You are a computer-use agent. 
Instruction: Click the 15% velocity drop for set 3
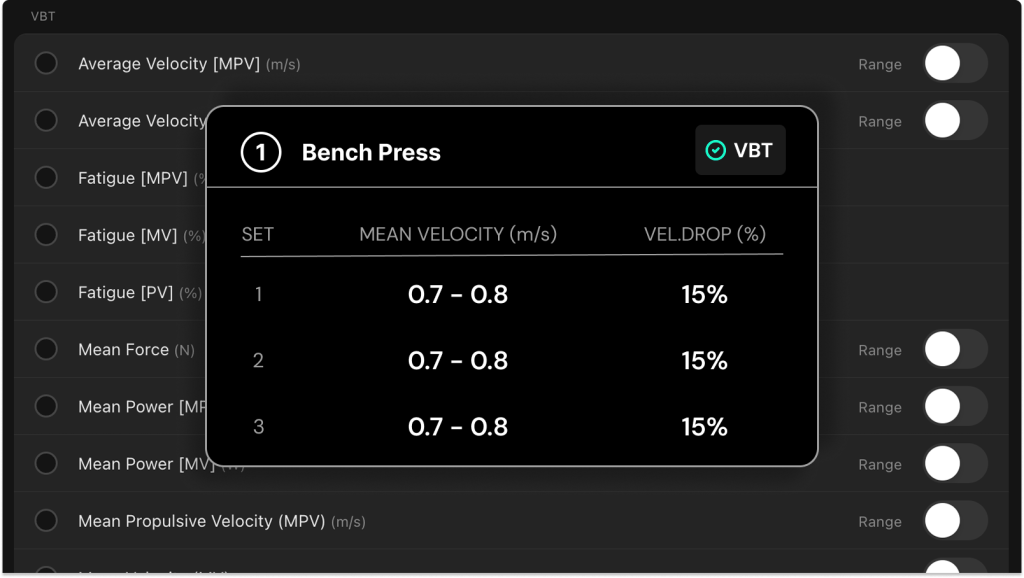704,426
